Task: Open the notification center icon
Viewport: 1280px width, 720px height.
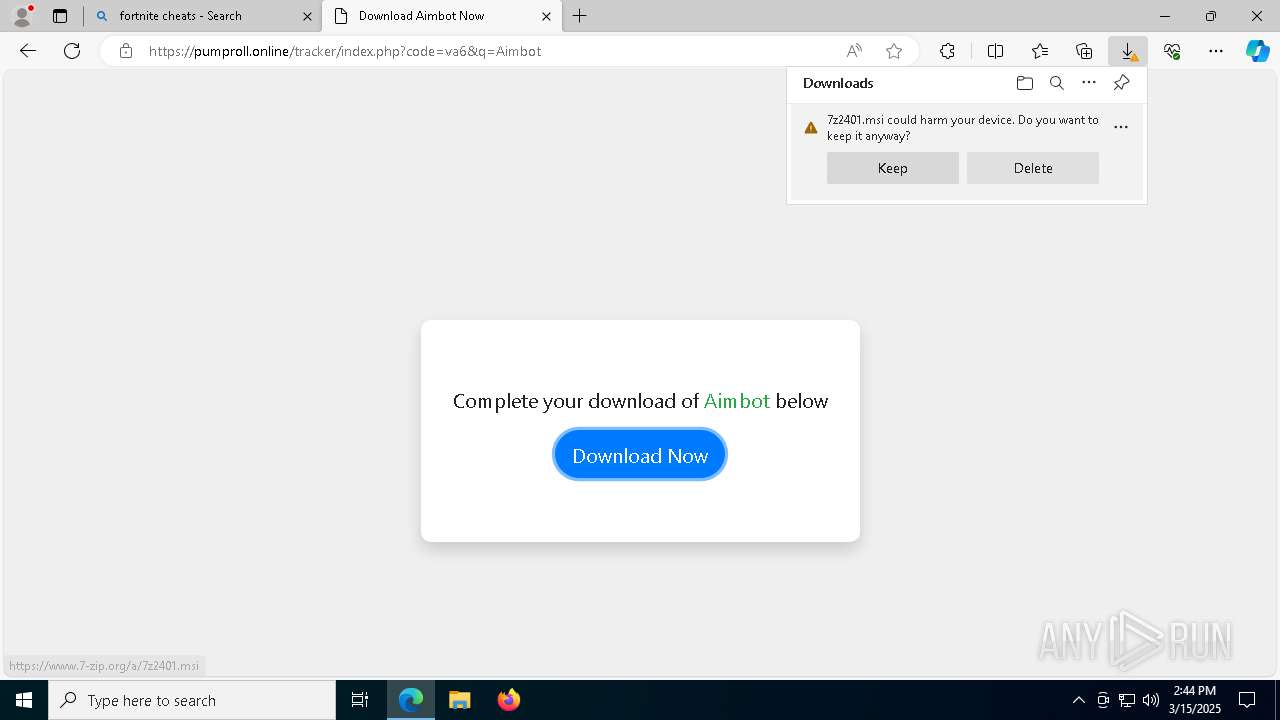Action: coord(1247,700)
